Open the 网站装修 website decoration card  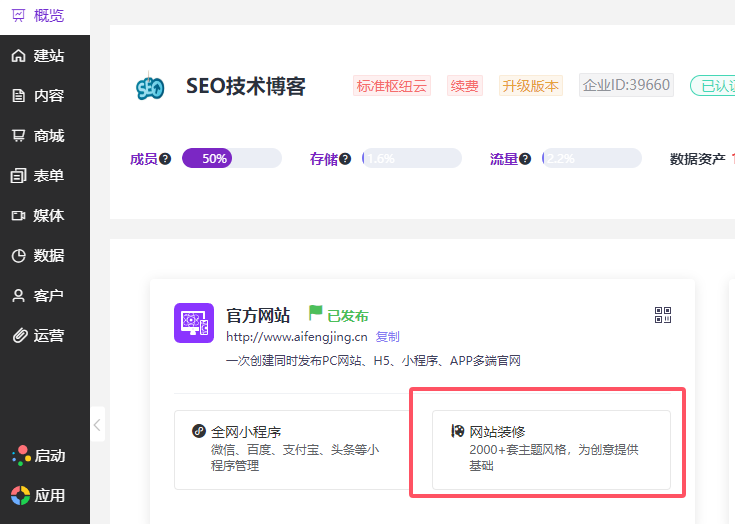(551, 449)
